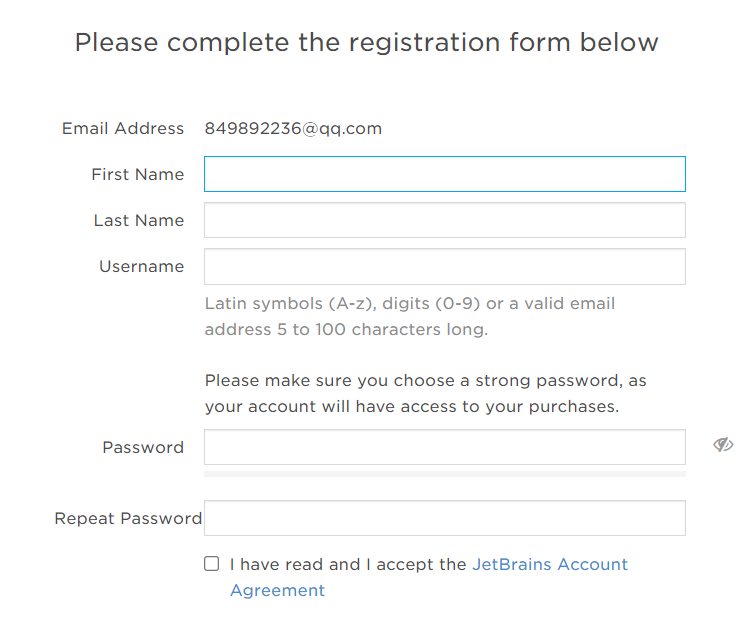Click the Last Name label

click(139, 220)
